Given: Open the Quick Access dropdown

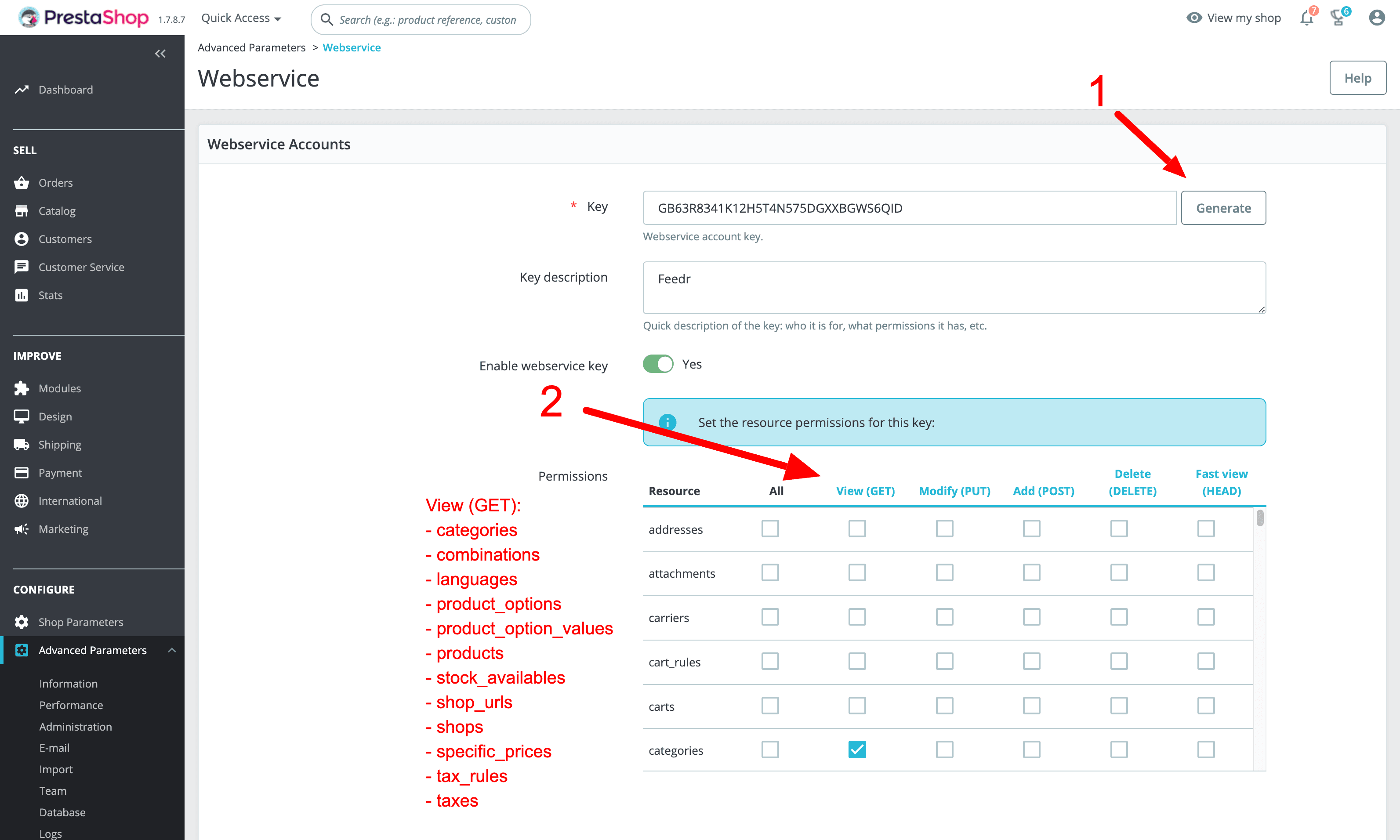Looking at the screenshot, I should pos(241,18).
